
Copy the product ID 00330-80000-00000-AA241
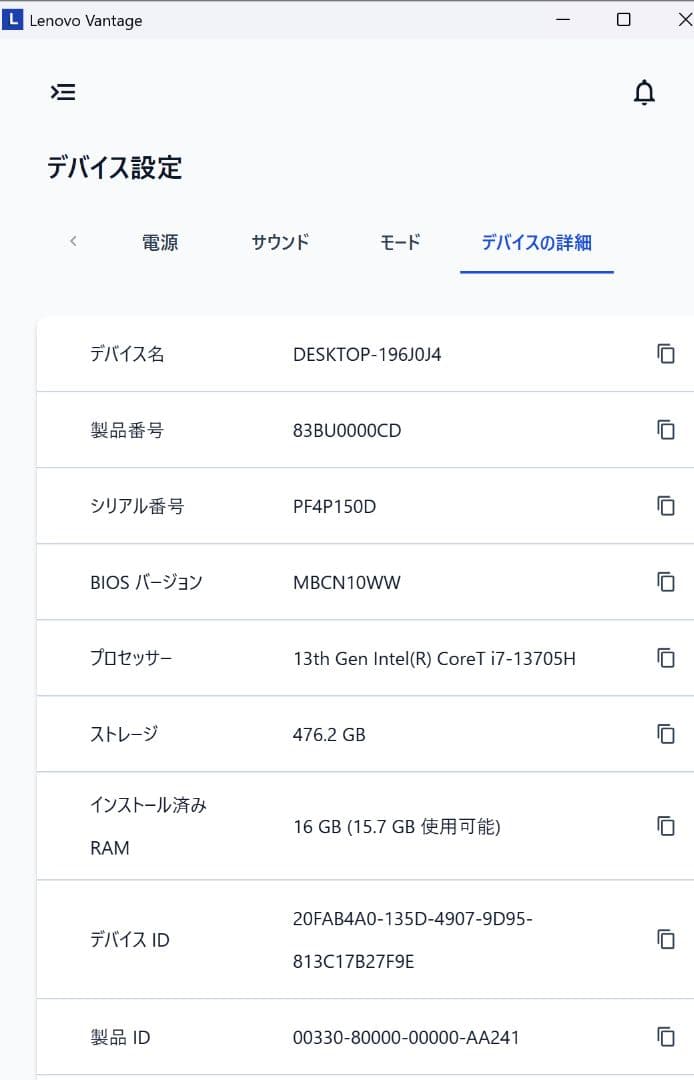[665, 1037]
